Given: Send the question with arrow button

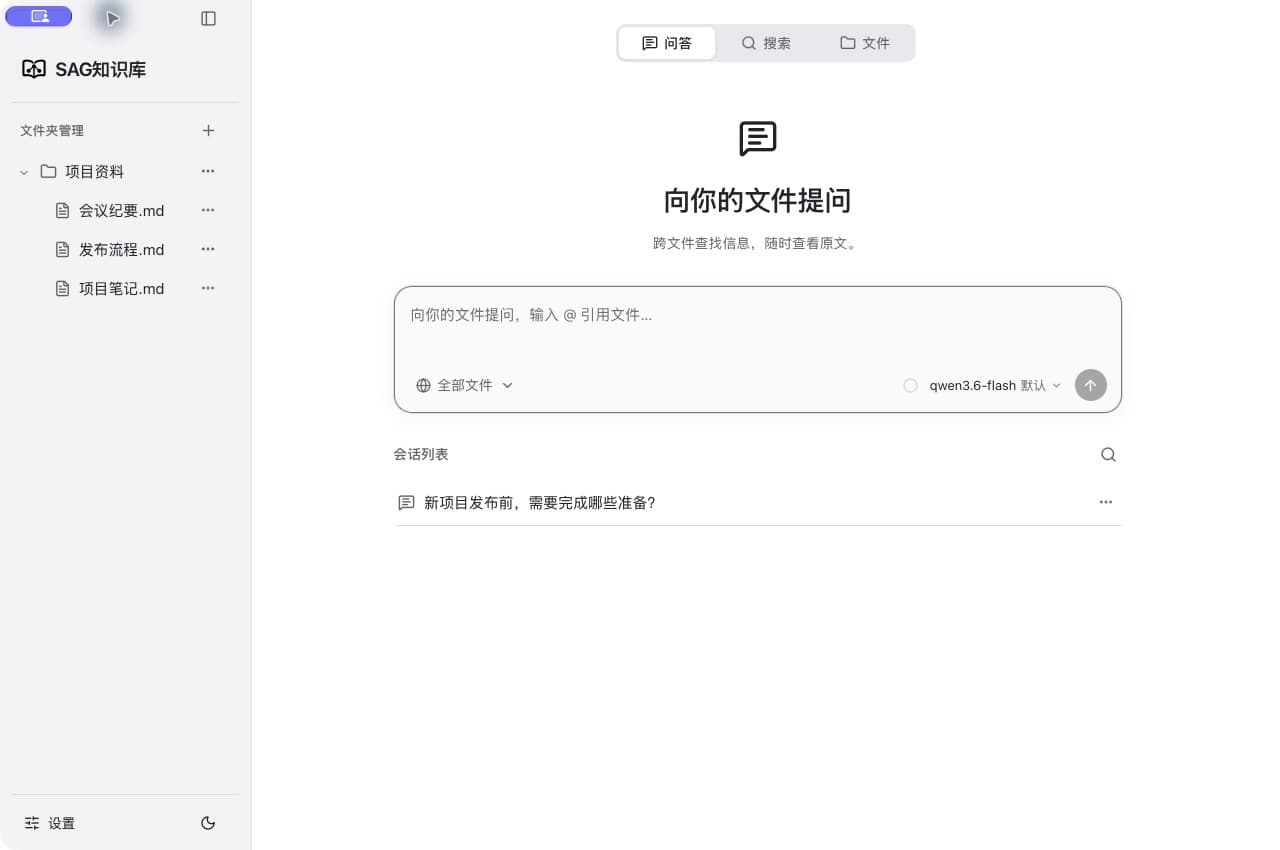Looking at the screenshot, I should coord(1091,385).
